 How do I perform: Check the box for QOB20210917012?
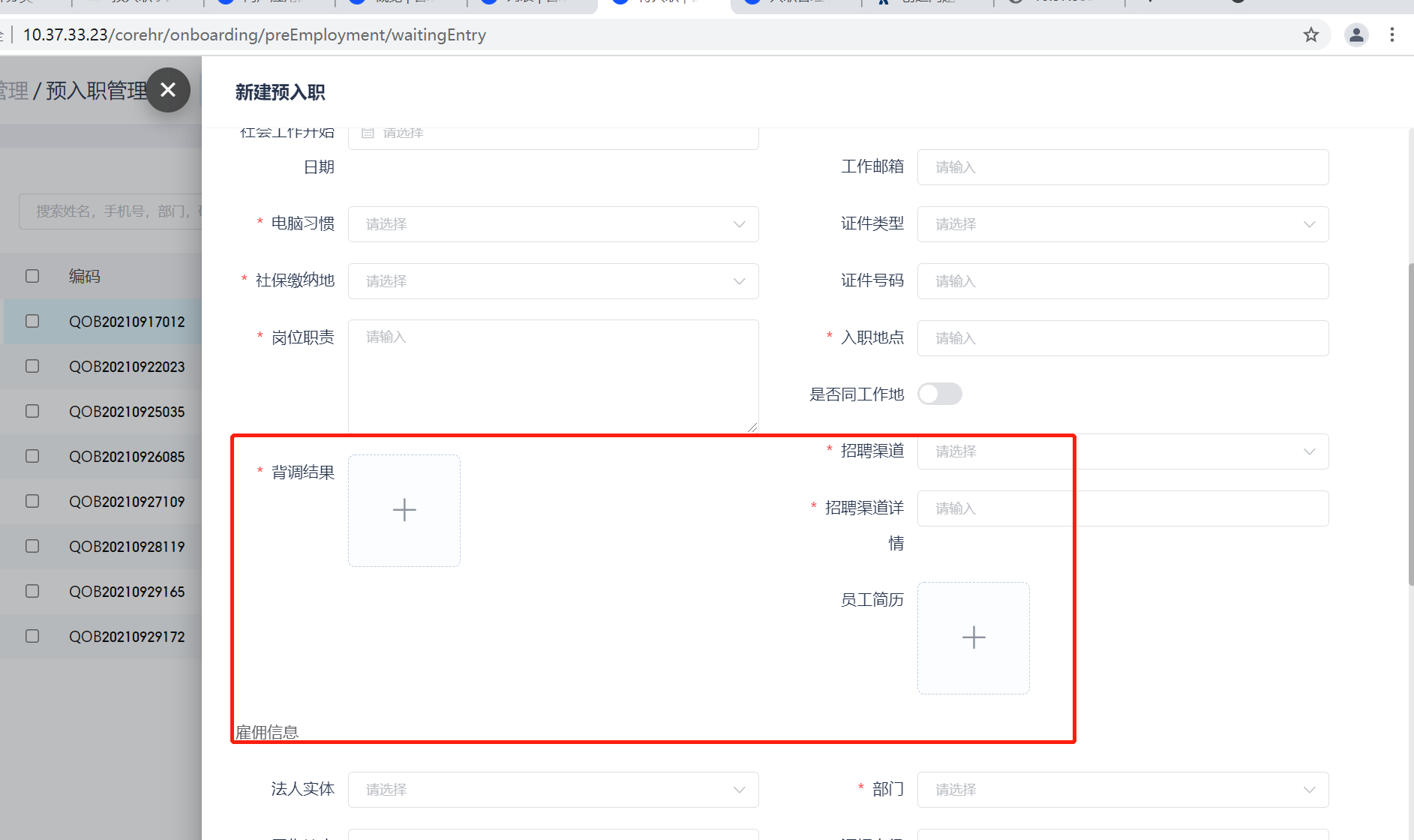[x=32, y=321]
